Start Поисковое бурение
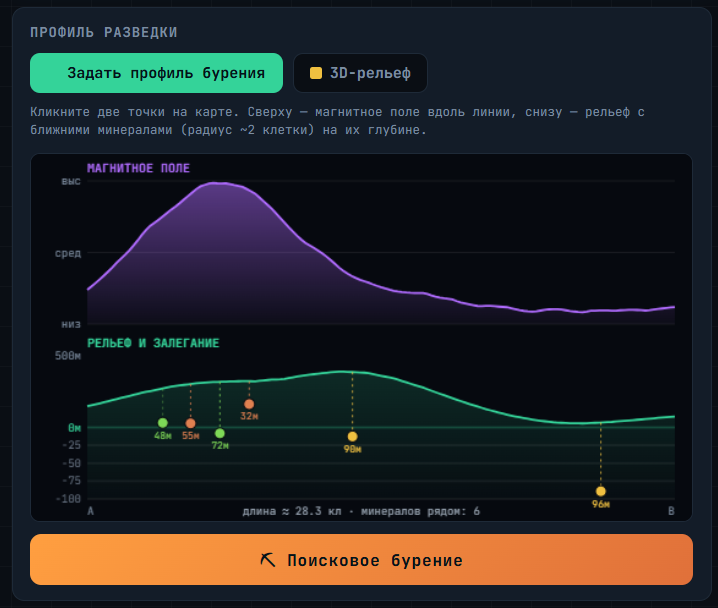Viewport: 718px width, 608px height. [x=361, y=559]
